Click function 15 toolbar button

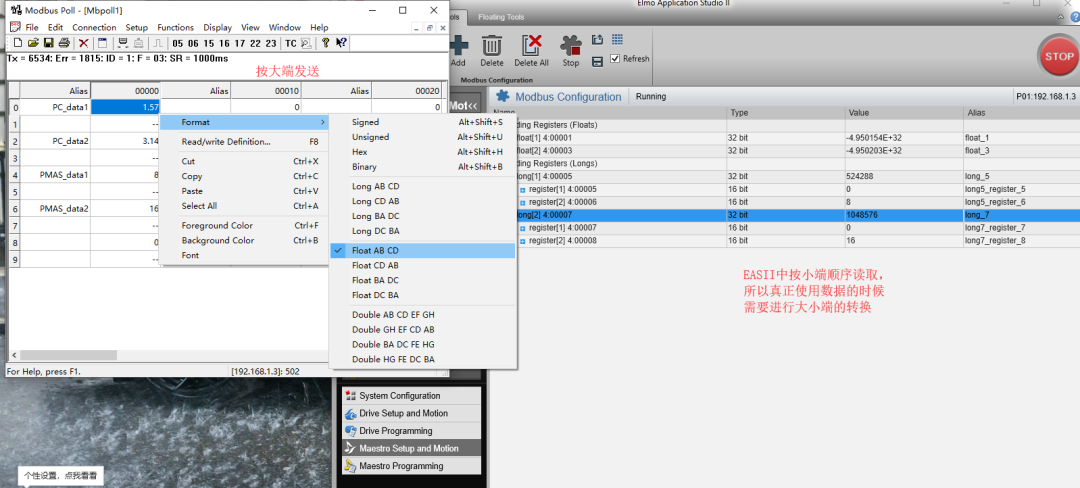coord(209,43)
